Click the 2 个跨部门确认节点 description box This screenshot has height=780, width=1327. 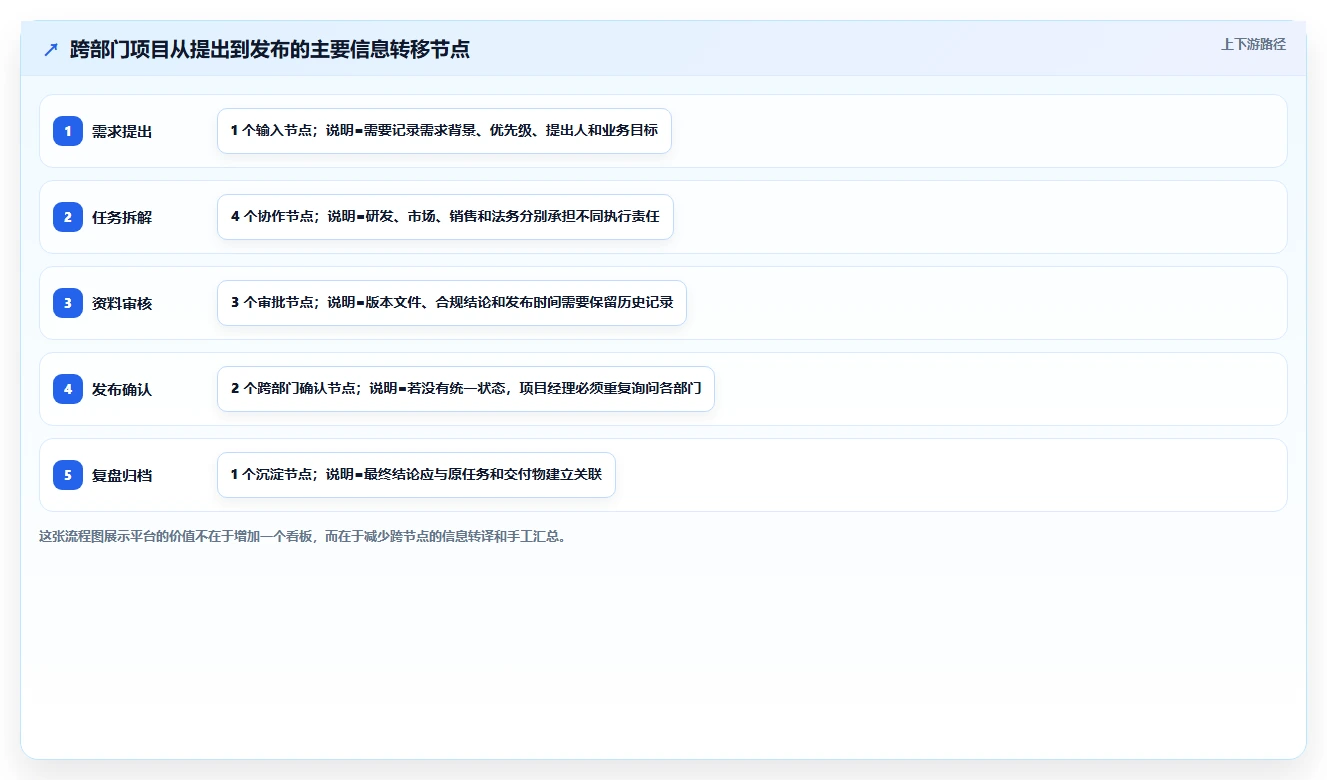466,389
